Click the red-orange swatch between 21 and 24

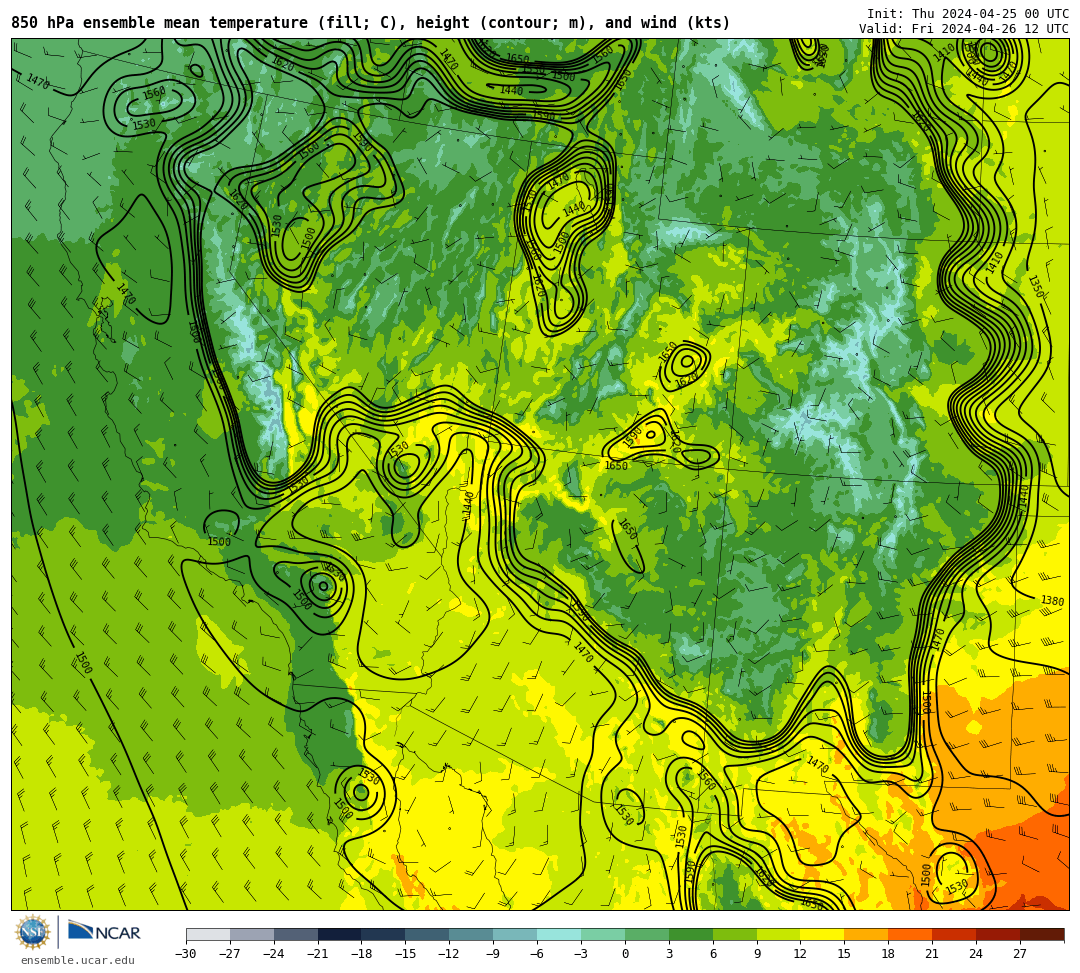tap(955, 934)
